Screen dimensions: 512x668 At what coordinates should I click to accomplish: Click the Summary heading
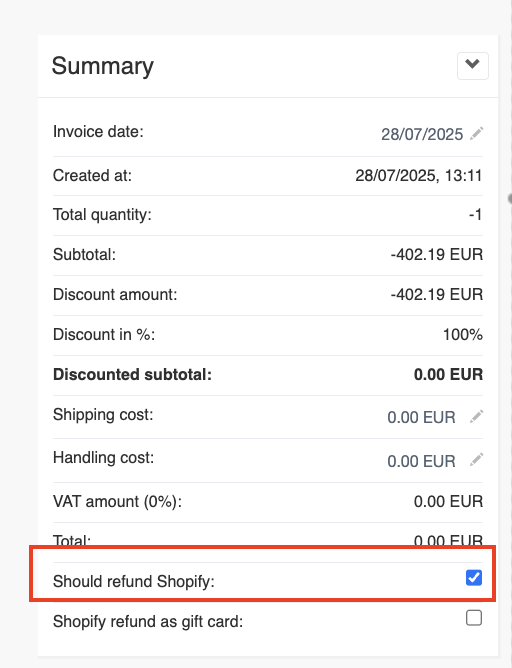pyautogui.click(x=103, y=66)
